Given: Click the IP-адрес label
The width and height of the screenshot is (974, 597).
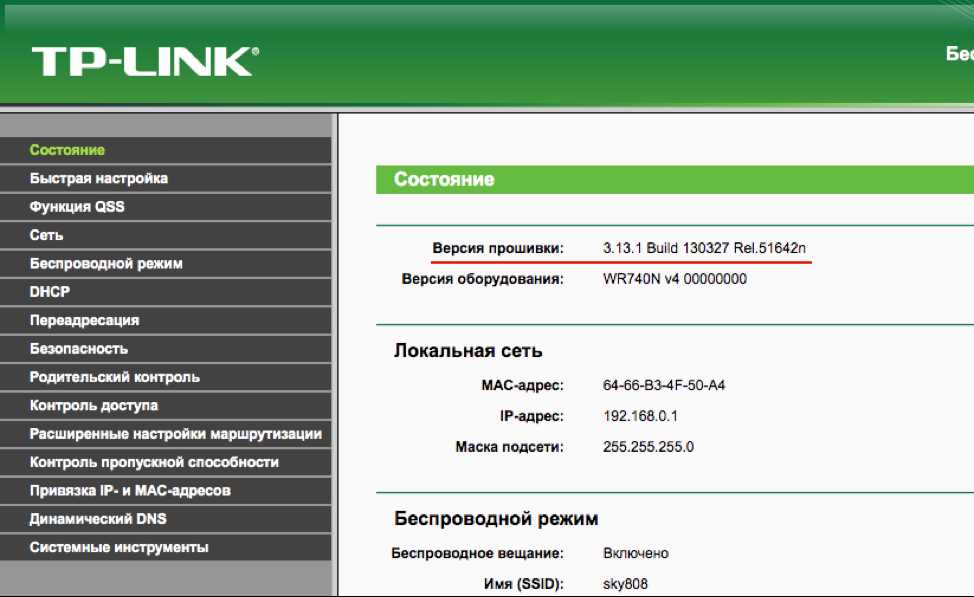Looking at the screenshot, I should click(x=532, y=416).
